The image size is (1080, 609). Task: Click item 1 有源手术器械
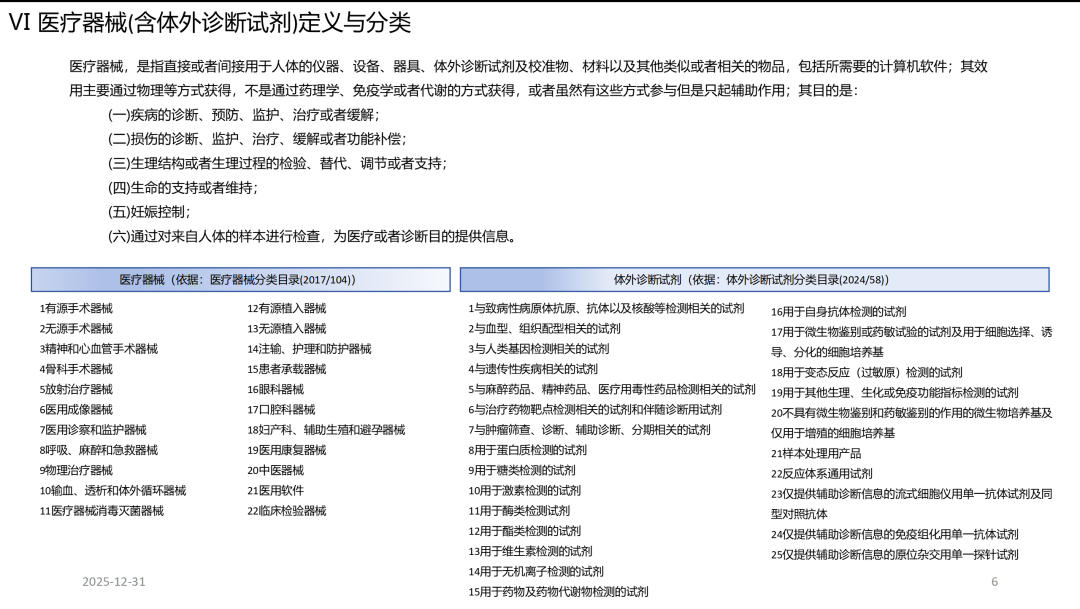76,309
